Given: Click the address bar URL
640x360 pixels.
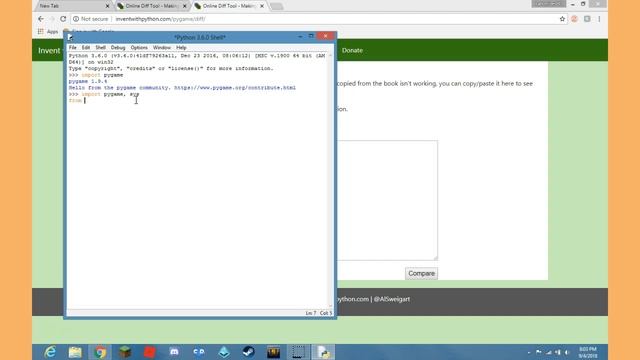Looking at the screenshot, I should click(x=160, y=19).
